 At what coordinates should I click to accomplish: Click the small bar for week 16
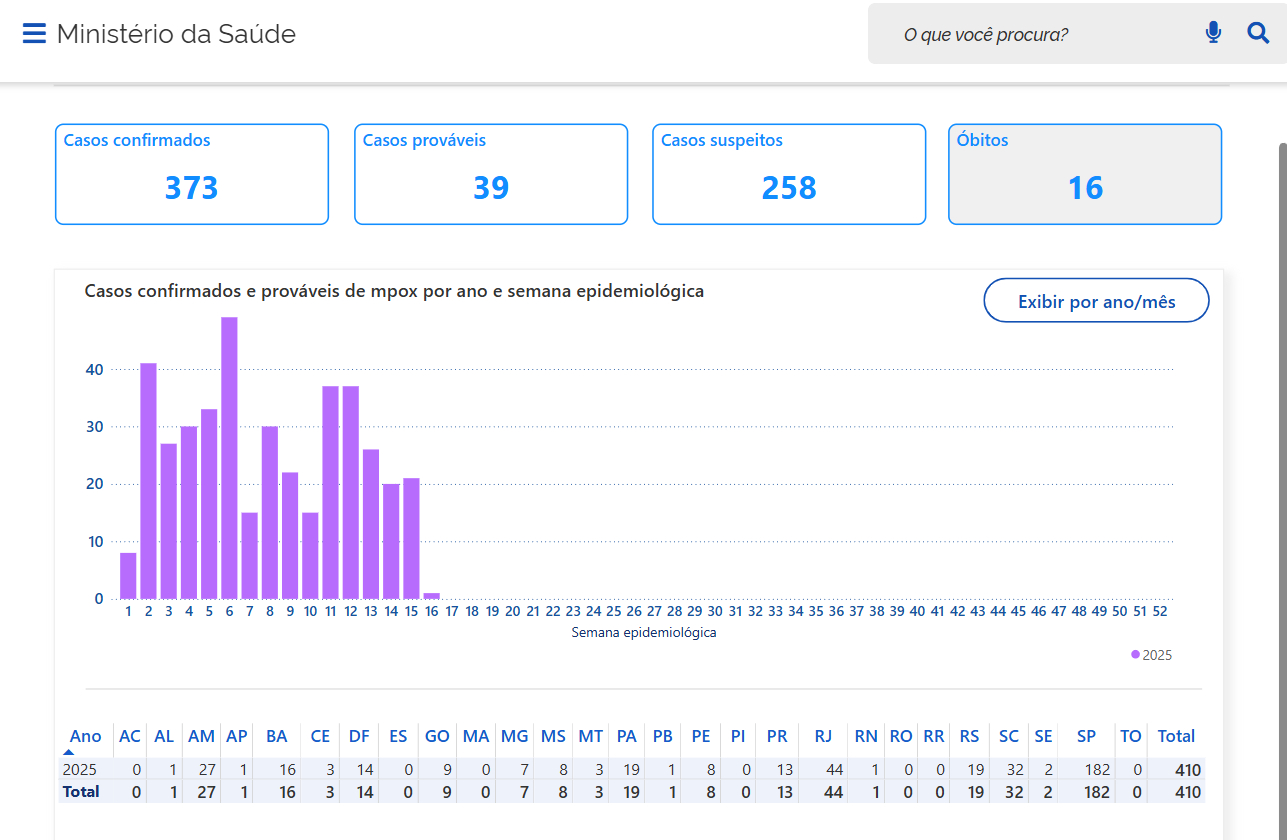click(x=431, y=596)
